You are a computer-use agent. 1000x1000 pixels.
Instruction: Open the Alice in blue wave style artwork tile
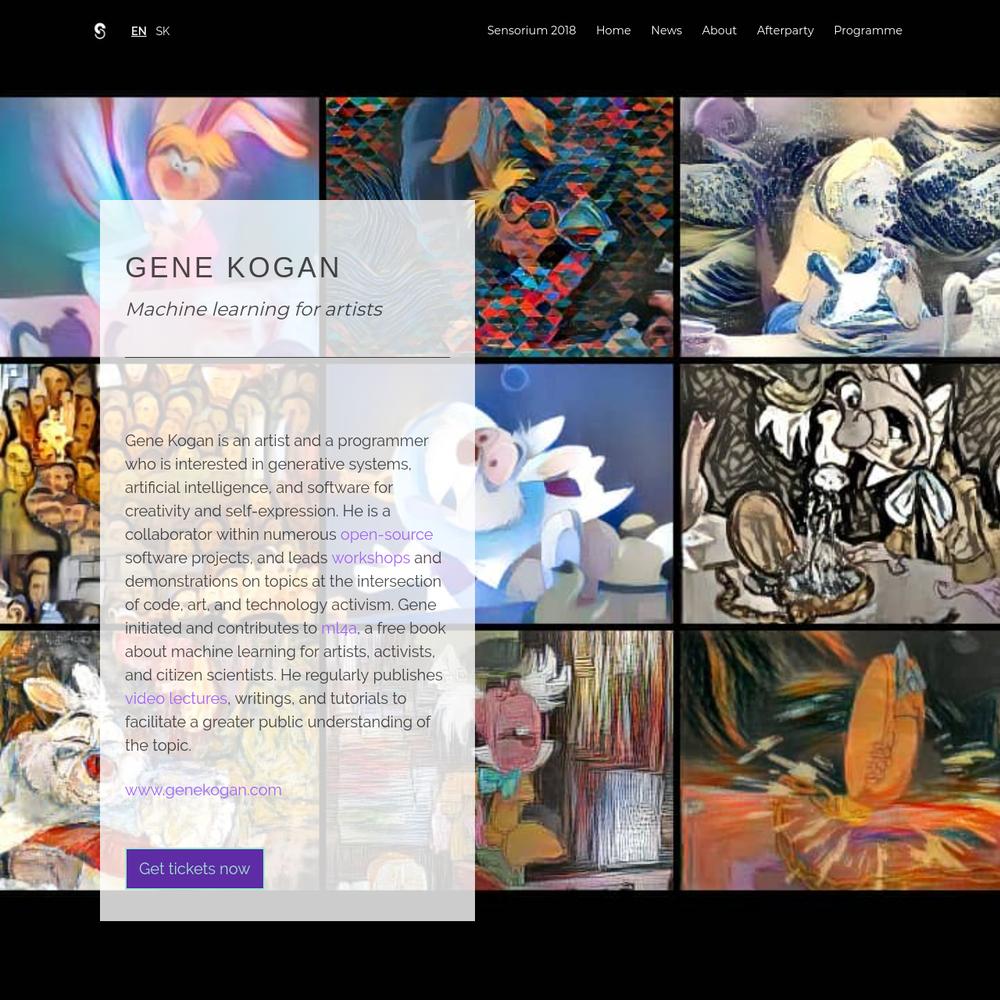(840, 226)
